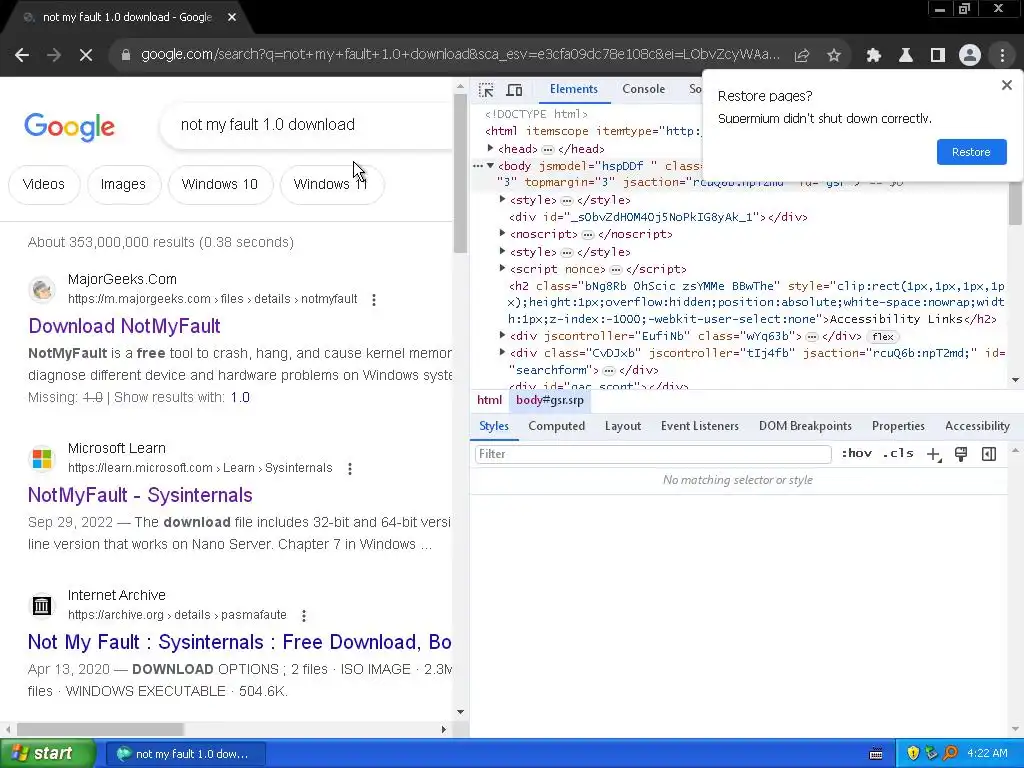Toggle device toolbar in DevTools
Image resolution: width=1024 pixels, height=768 pixels.
pos(515,90)
